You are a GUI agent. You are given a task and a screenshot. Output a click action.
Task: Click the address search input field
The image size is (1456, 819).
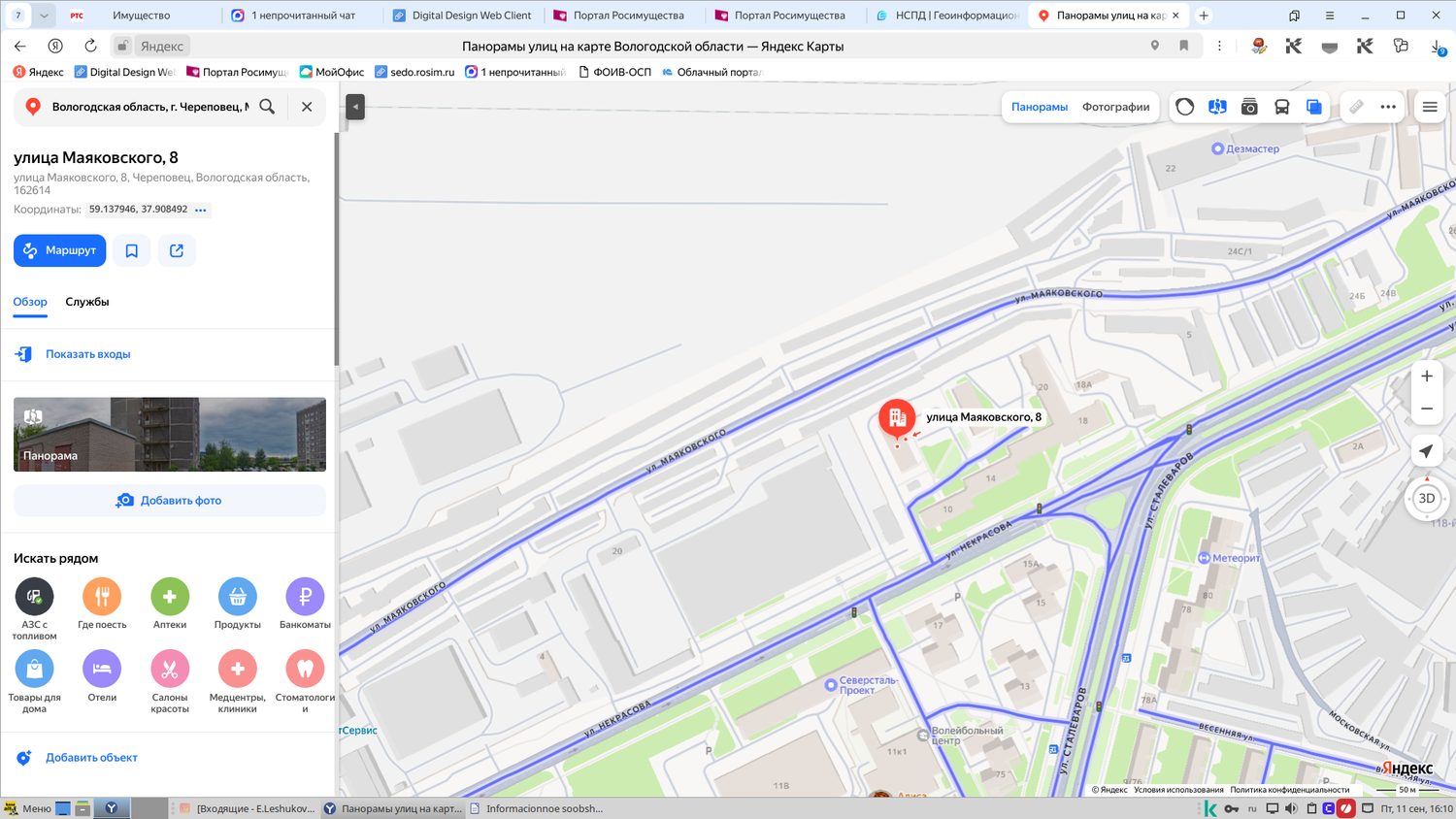point(150,107)
